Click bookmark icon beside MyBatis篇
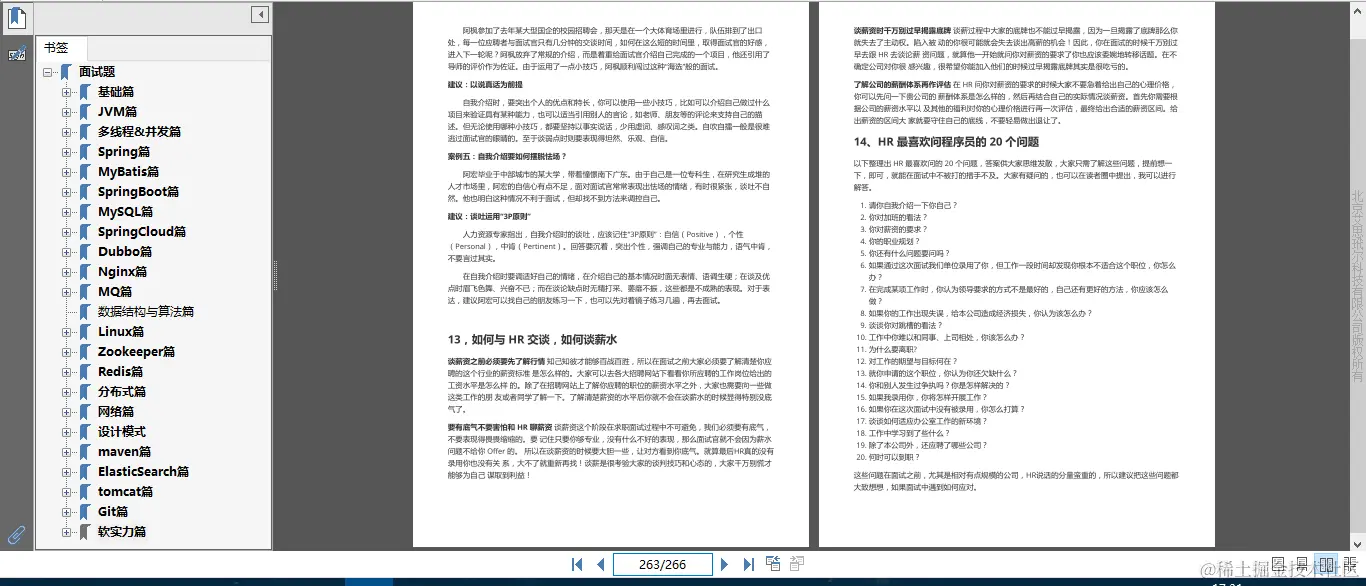 click(86, 172)
